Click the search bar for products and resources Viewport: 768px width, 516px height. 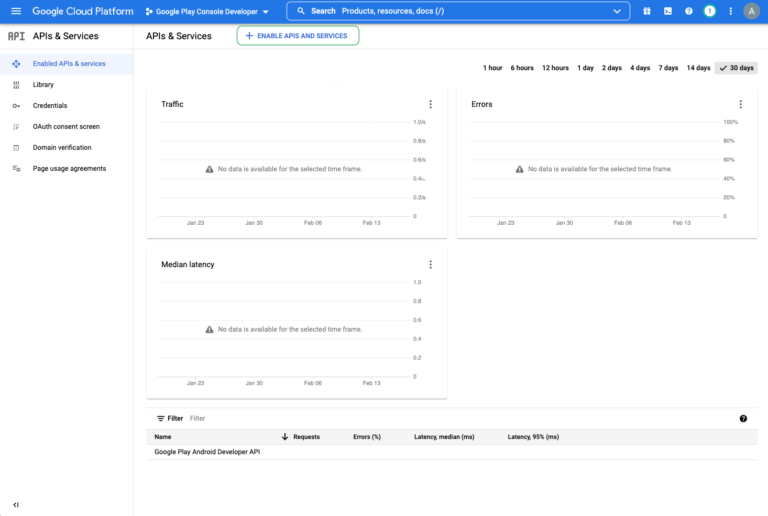click(x=458, y=11)
